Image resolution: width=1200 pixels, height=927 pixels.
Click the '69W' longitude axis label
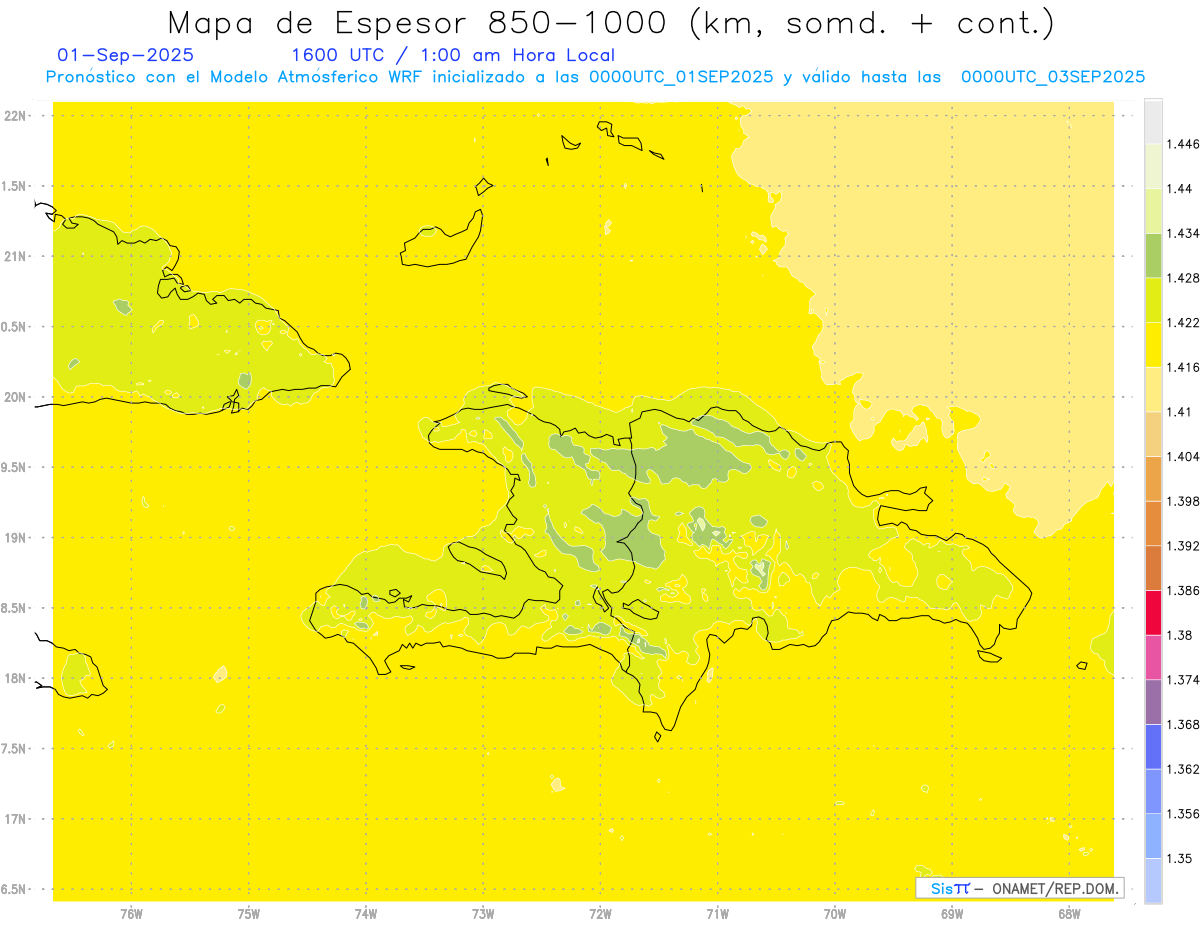tap(952, 914)
